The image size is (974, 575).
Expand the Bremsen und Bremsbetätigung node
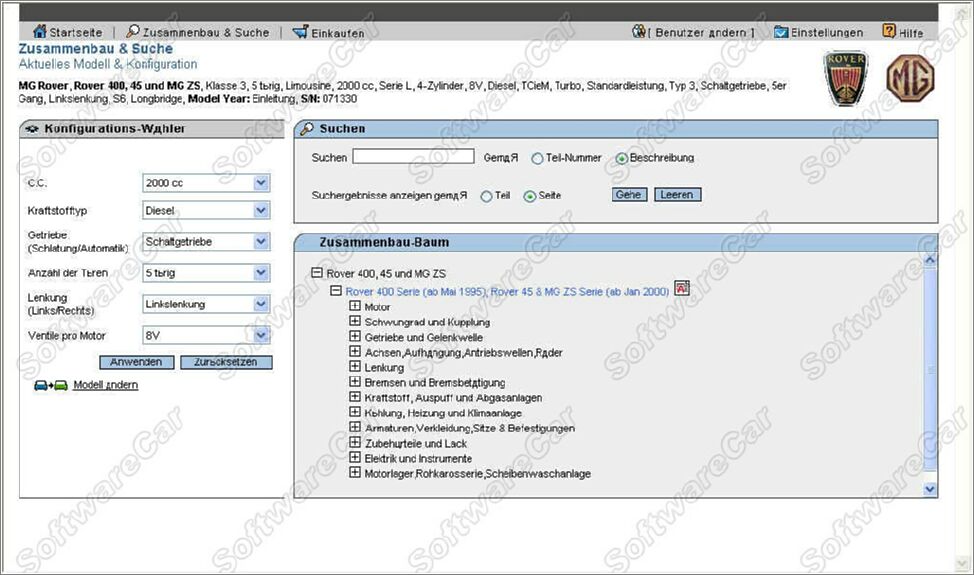point(354,382)
